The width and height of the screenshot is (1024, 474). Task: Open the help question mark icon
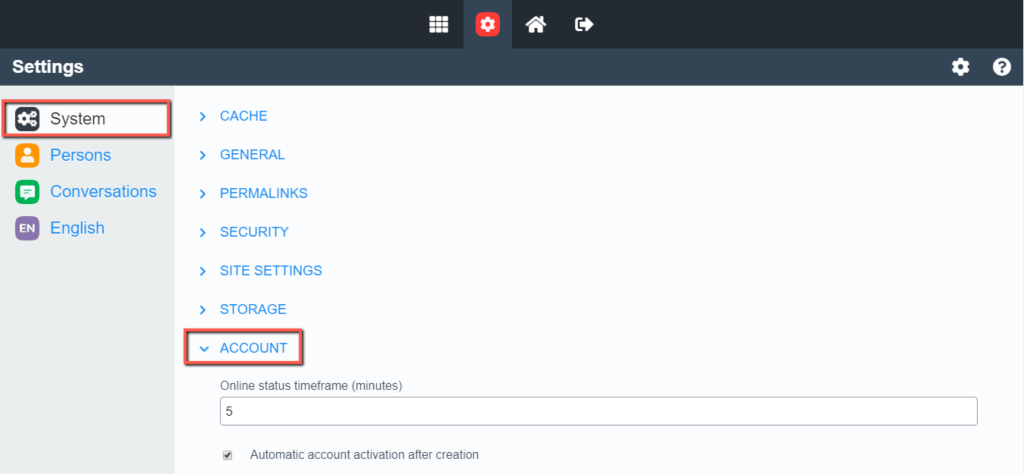tap(1002, 67)
